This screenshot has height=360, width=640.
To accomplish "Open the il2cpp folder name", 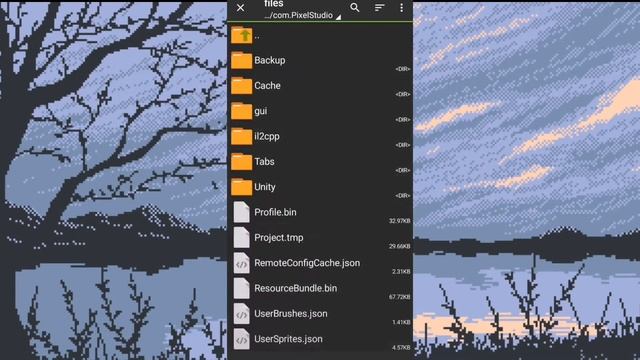I will (x=267, y=136).
